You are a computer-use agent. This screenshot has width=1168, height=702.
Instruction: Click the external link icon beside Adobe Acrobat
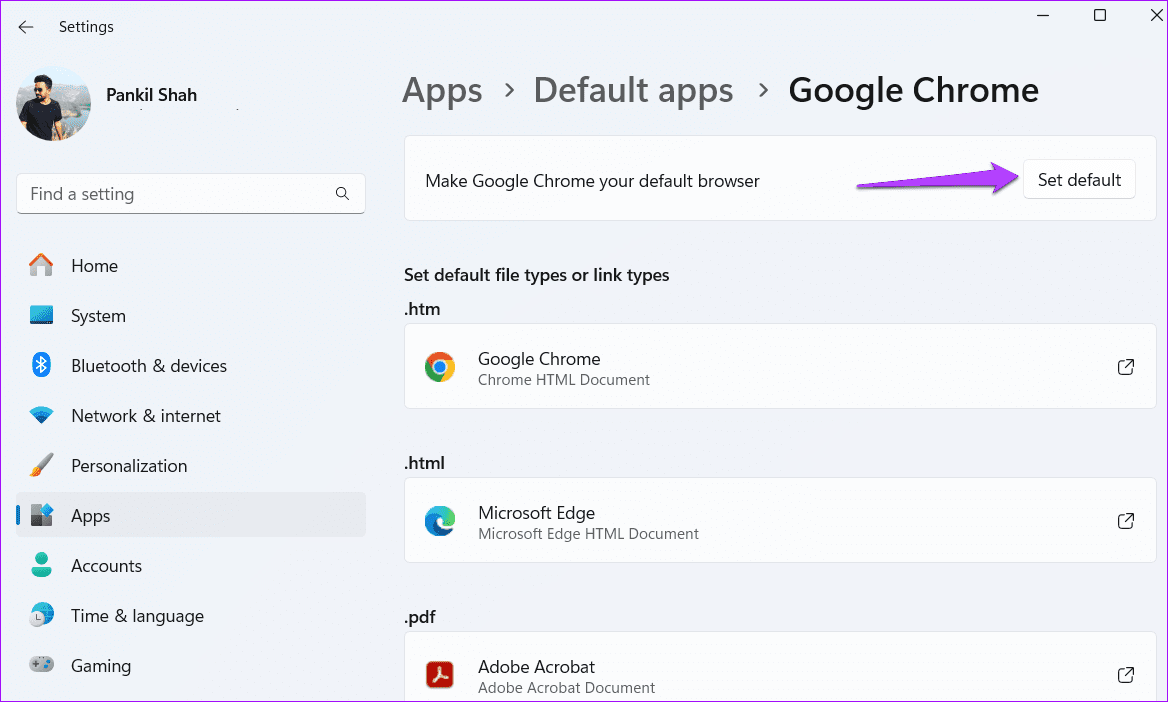[x=1126, y=674]
